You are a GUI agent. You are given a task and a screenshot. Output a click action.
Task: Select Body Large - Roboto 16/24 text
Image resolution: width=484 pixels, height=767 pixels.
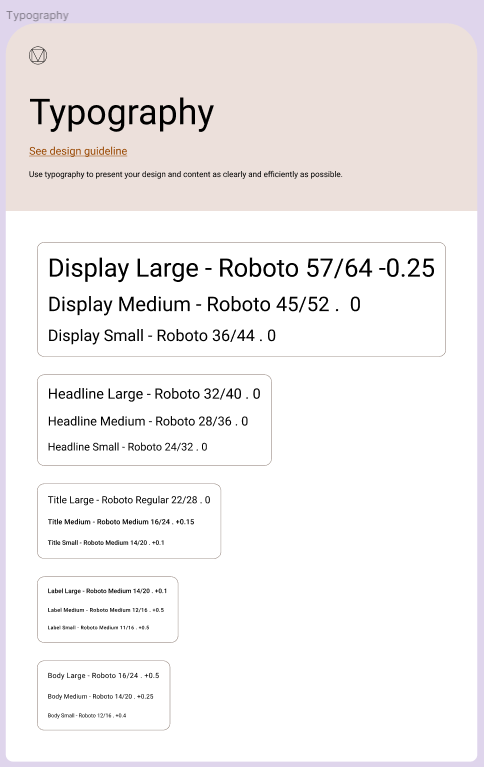click(x=103, y=676)
